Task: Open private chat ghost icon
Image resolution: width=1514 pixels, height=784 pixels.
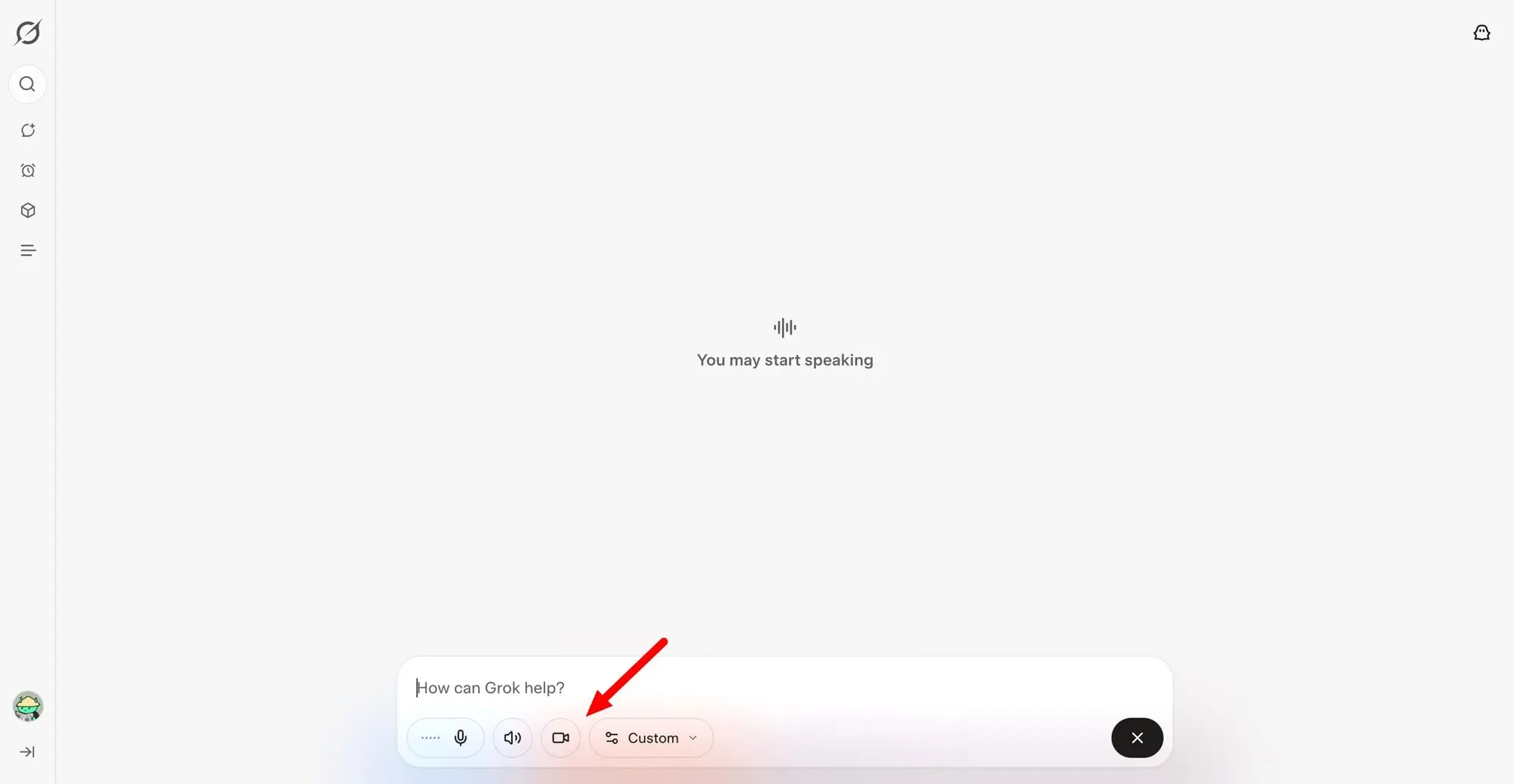Action: pyautogui.click(x=1481, y=33)
